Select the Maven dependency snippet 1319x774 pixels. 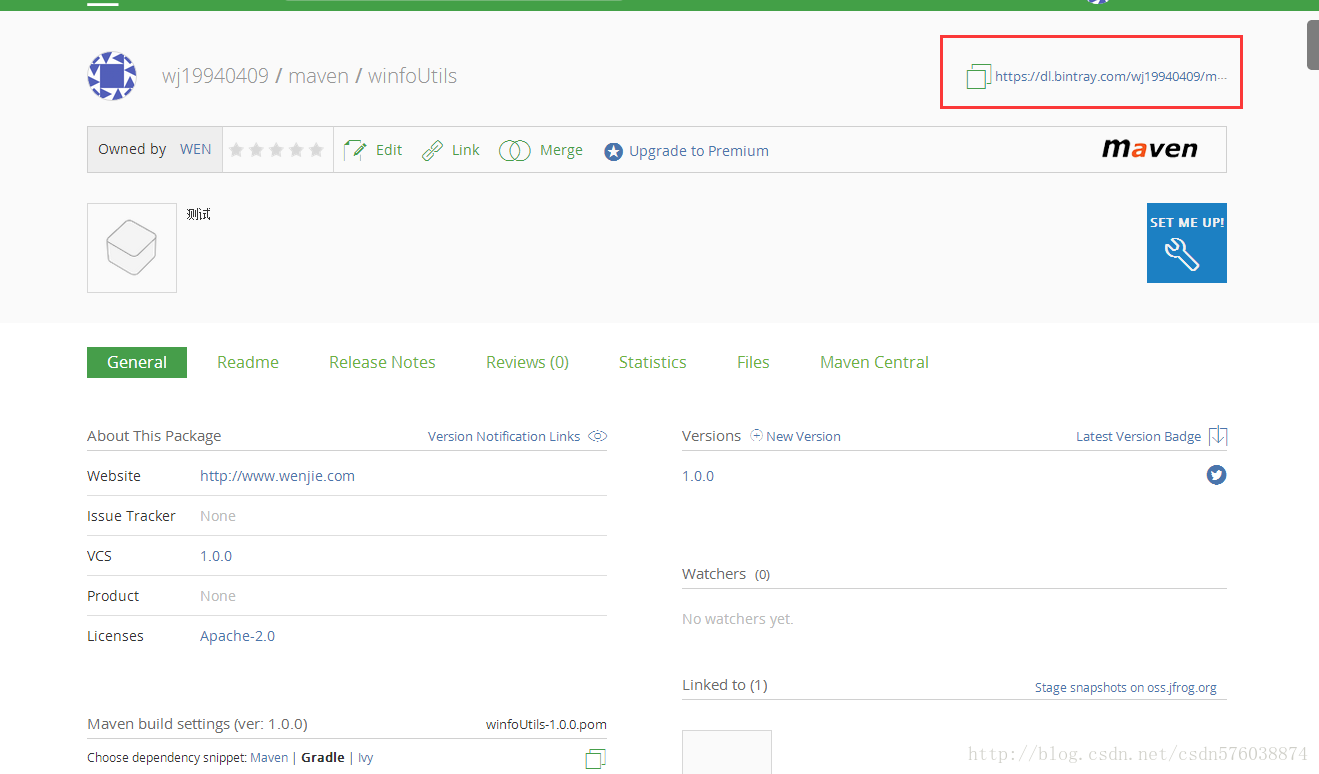pos(269,758)
